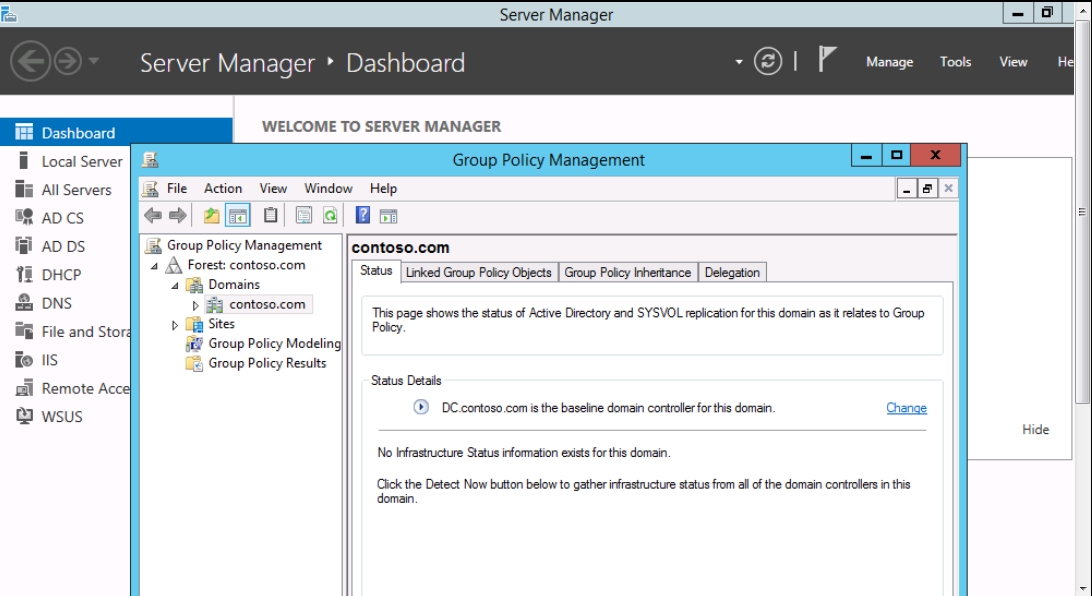This screenshot has width=1092, height=596.
Task: Open the Notifications flag in Server Manager
Action: point(826,59)
